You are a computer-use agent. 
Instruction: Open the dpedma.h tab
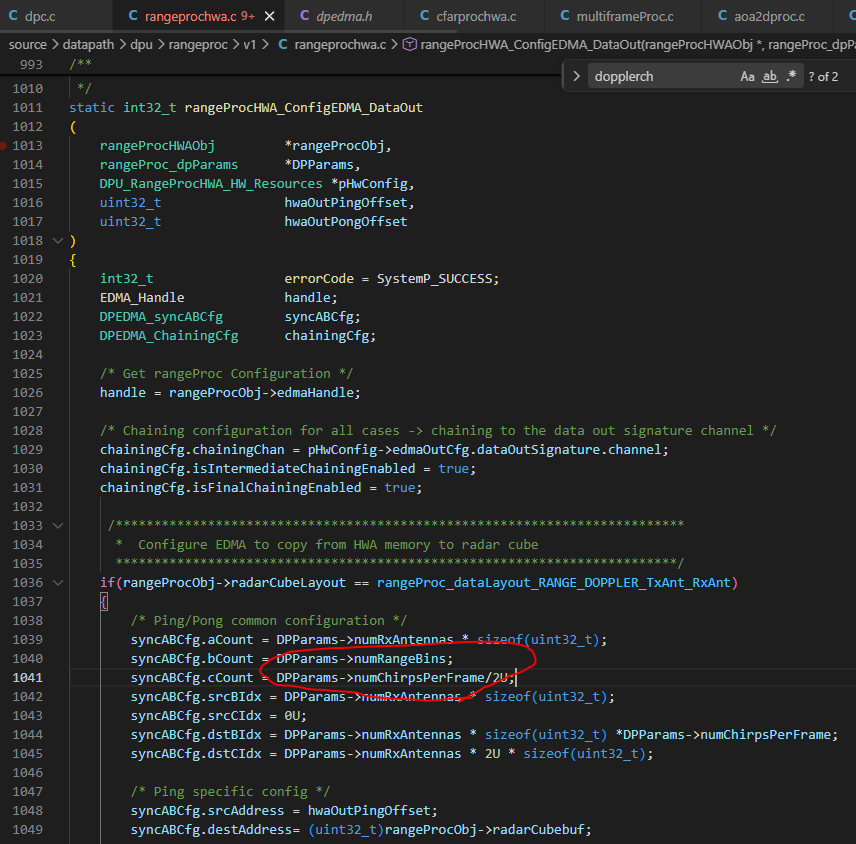point(344,16)
